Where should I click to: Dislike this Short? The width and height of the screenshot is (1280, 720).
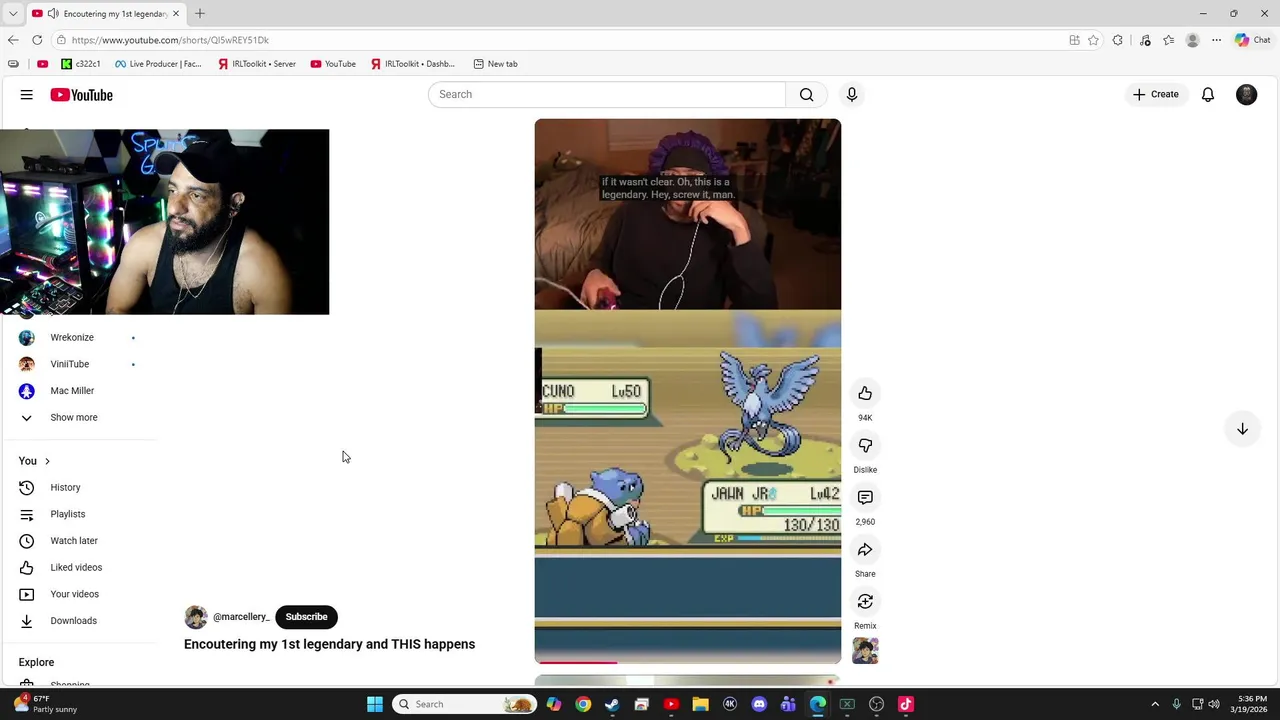tap(865, 445)
